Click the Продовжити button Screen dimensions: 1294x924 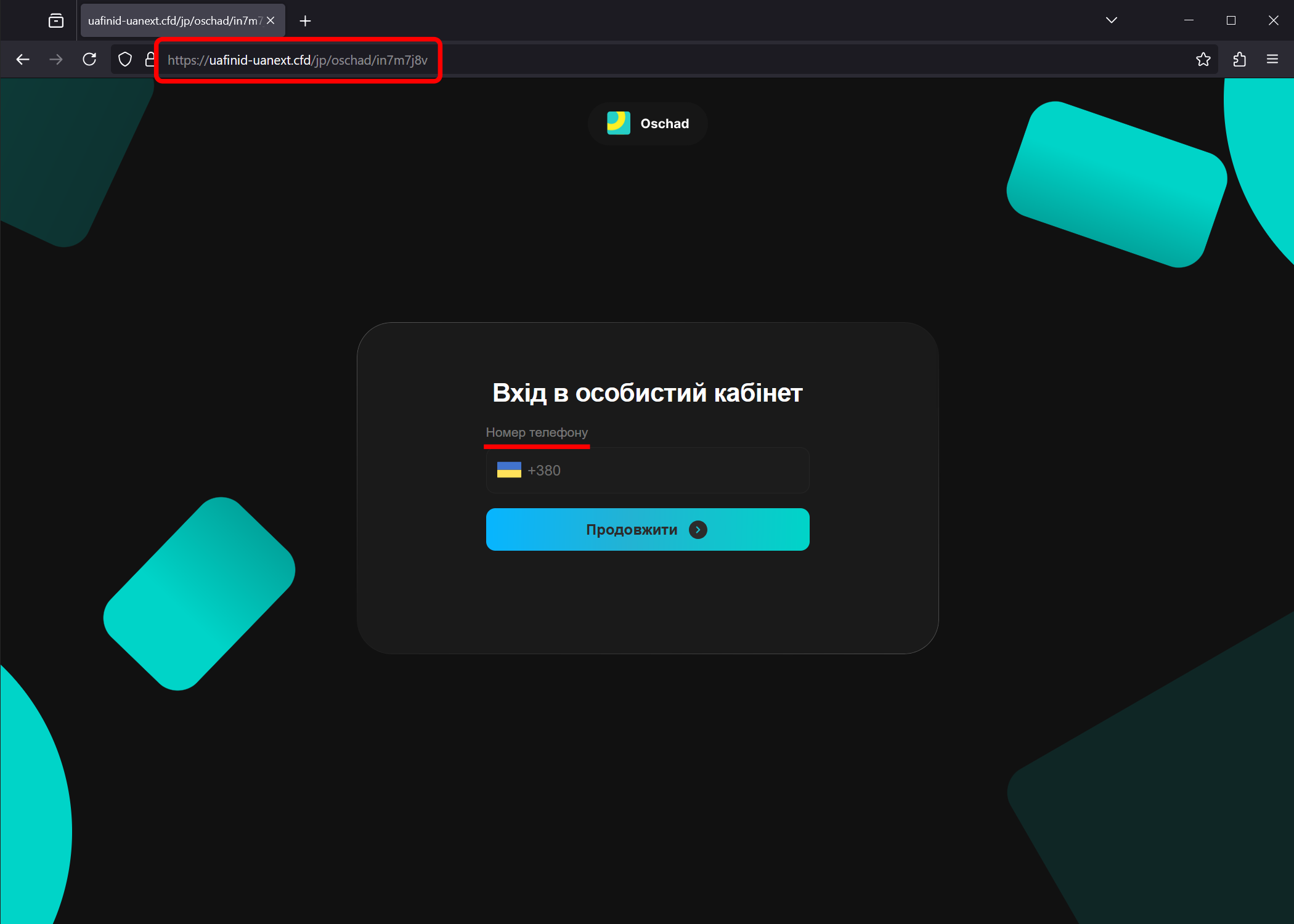point(648,530)
